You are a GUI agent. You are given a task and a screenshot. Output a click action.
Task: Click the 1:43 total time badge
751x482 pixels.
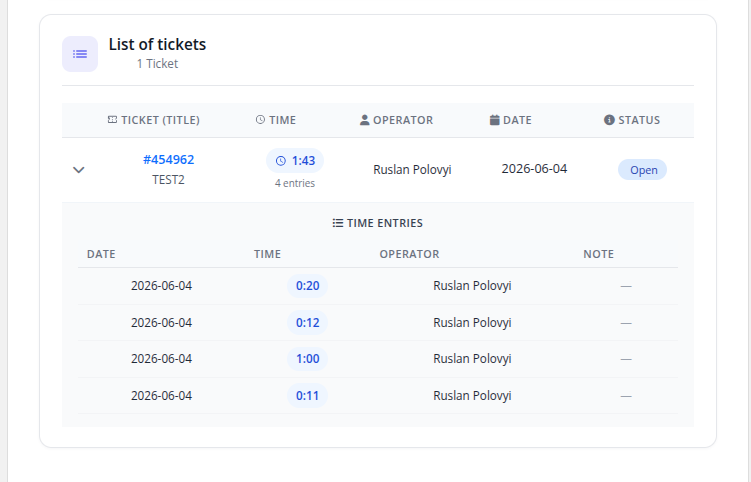pyautogui.click(x=295, y=161)
